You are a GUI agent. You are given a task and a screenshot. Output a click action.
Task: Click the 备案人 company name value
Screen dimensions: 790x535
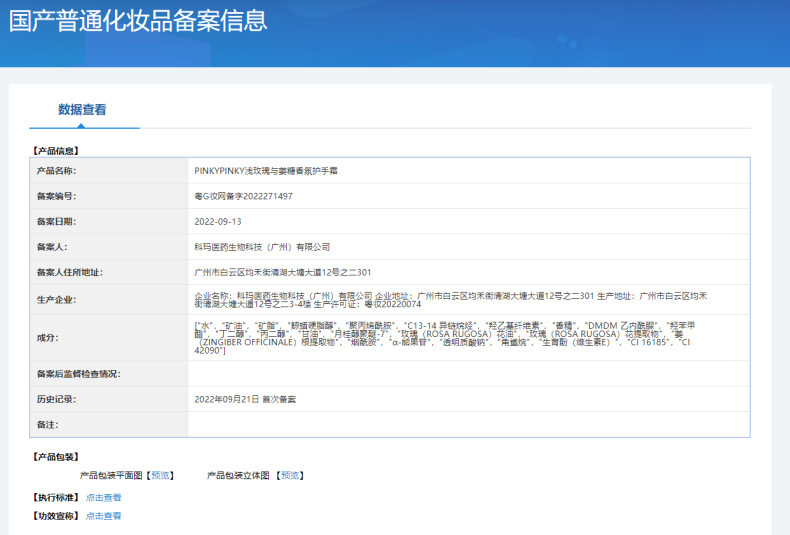tap(262, 246)
